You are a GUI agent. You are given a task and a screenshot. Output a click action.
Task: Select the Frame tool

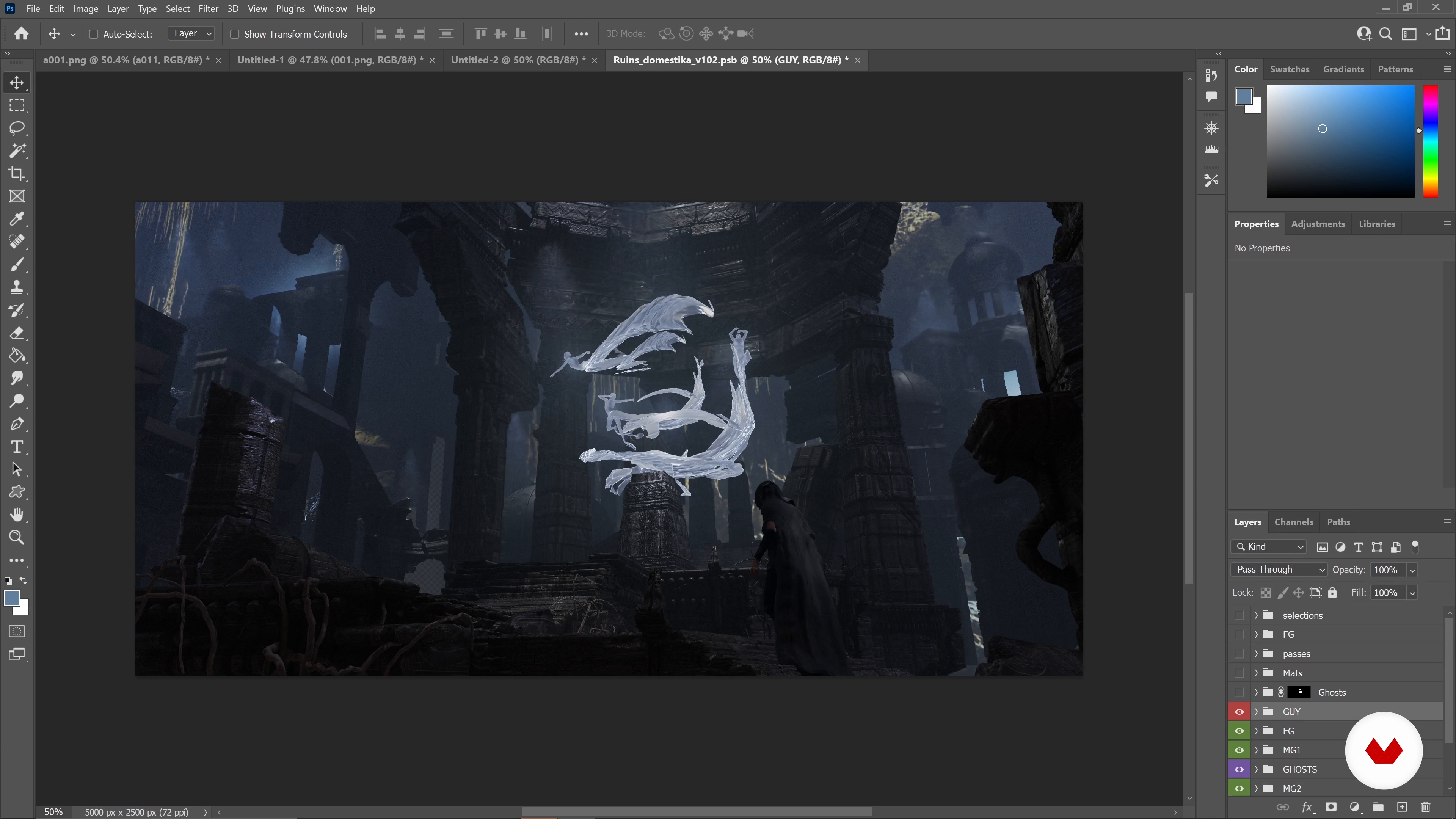pyautogui.click(x=17, y=196)
